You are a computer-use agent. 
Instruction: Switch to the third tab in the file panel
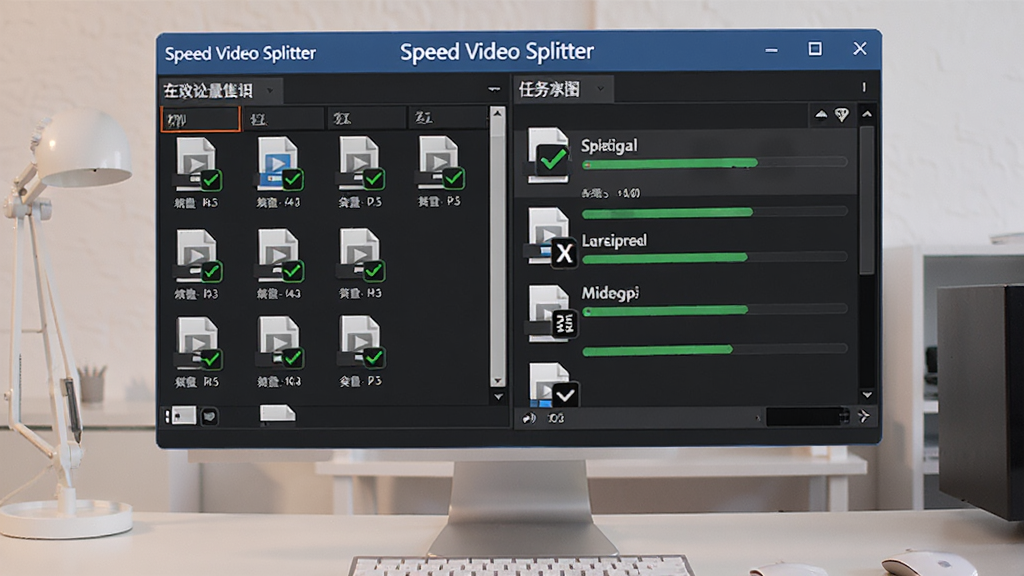[x=366, y=119]
